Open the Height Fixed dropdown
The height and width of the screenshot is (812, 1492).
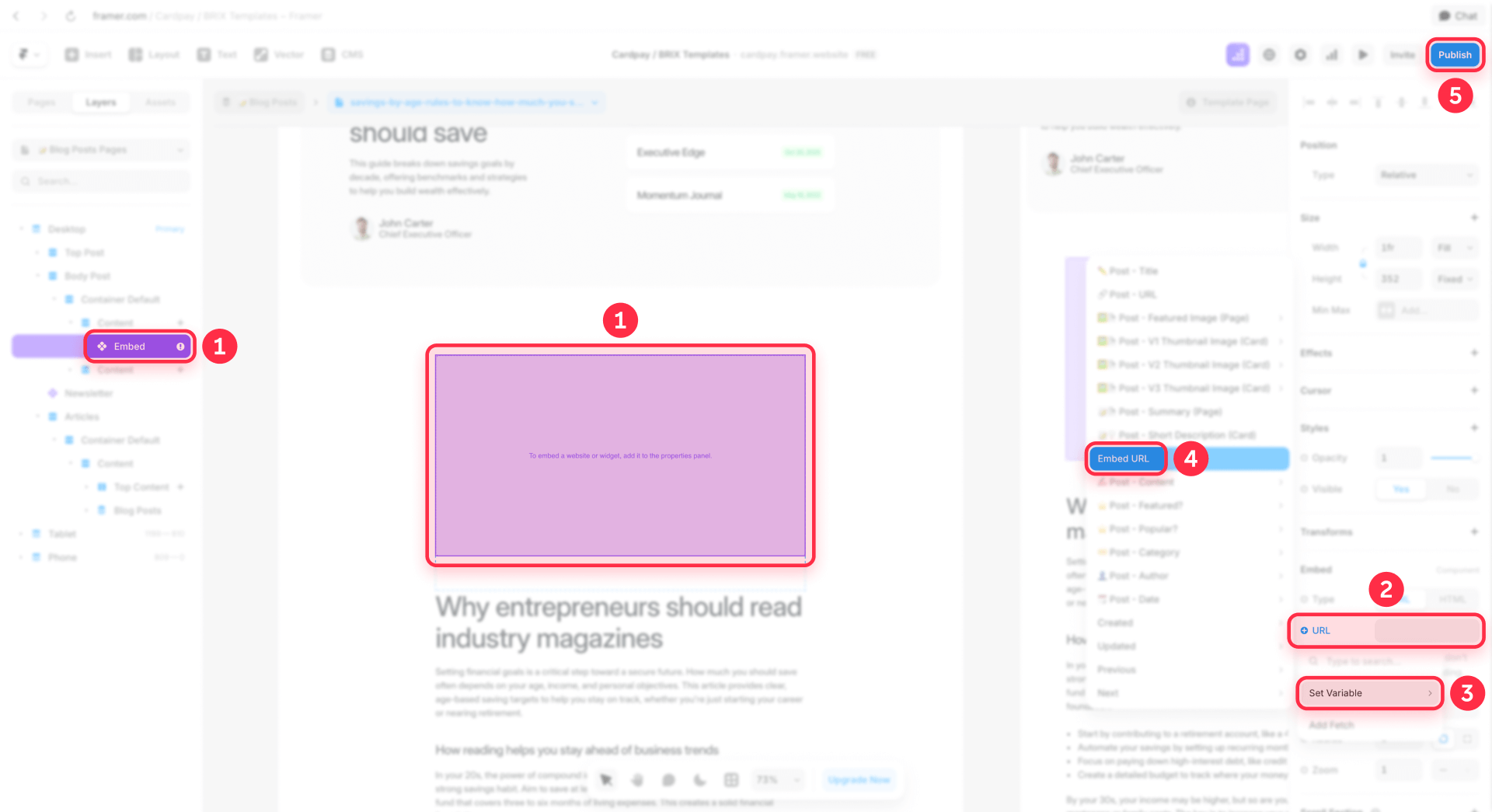1454,279
